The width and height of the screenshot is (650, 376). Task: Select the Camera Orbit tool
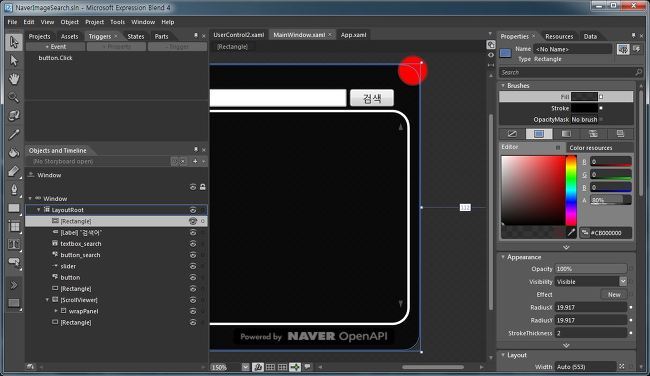click(14, 116)
